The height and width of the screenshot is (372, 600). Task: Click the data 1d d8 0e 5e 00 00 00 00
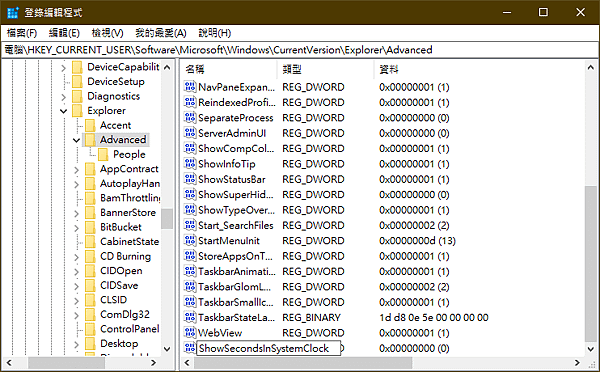coord(434,318)
